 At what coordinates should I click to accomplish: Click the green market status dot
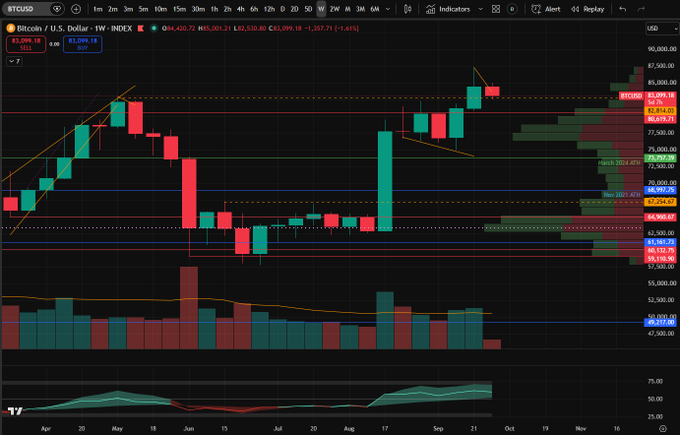(x=154, y=28)
